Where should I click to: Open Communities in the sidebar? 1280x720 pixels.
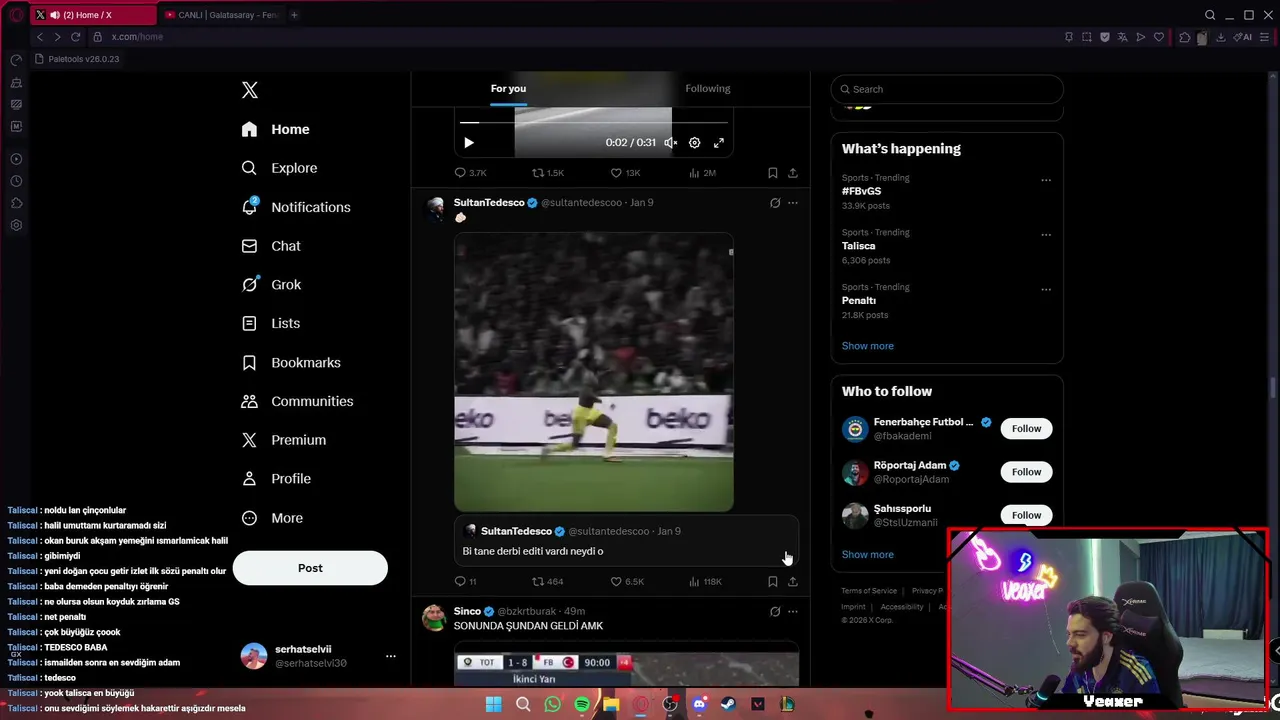(x=297, y=401)
